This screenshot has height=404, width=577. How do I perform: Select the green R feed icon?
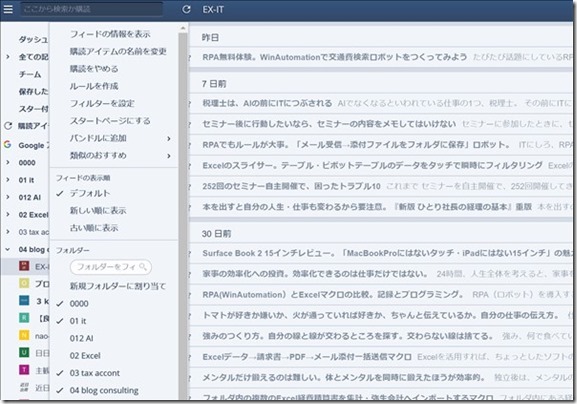tap(24, 318)
